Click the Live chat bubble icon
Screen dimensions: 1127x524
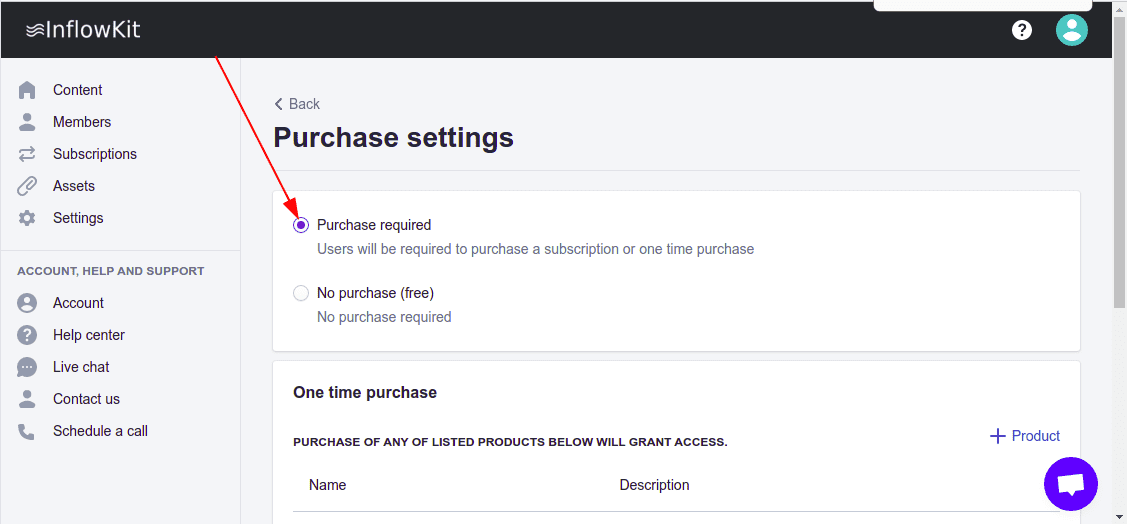[27, 367]
